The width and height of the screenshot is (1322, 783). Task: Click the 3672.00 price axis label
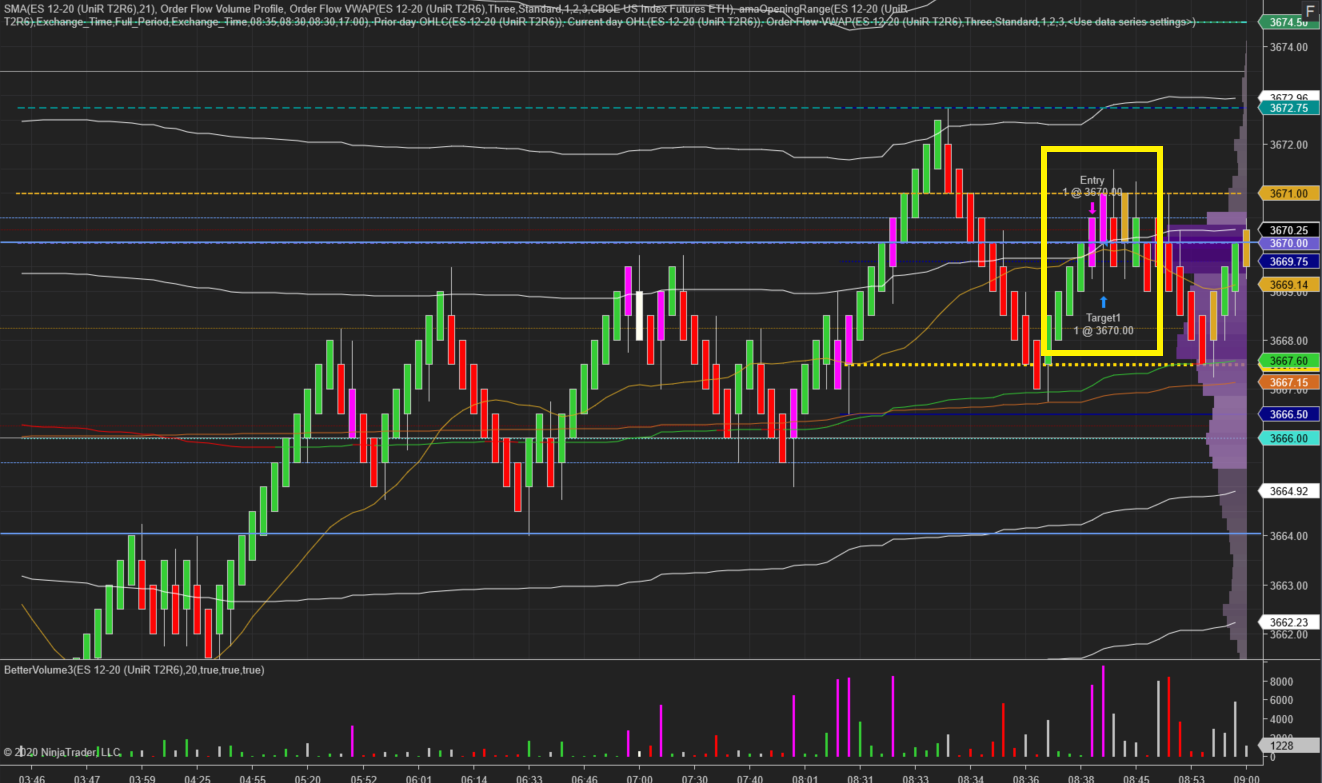pyautogui.click(x=1288, y=145)
